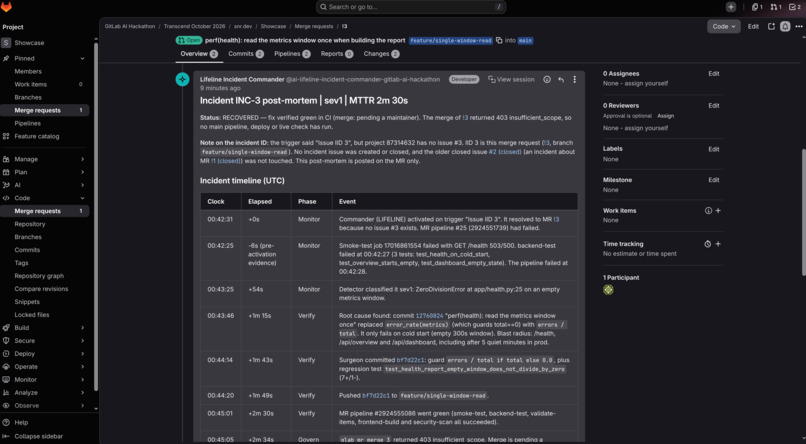Collapse the sidebar

[33, 436]
